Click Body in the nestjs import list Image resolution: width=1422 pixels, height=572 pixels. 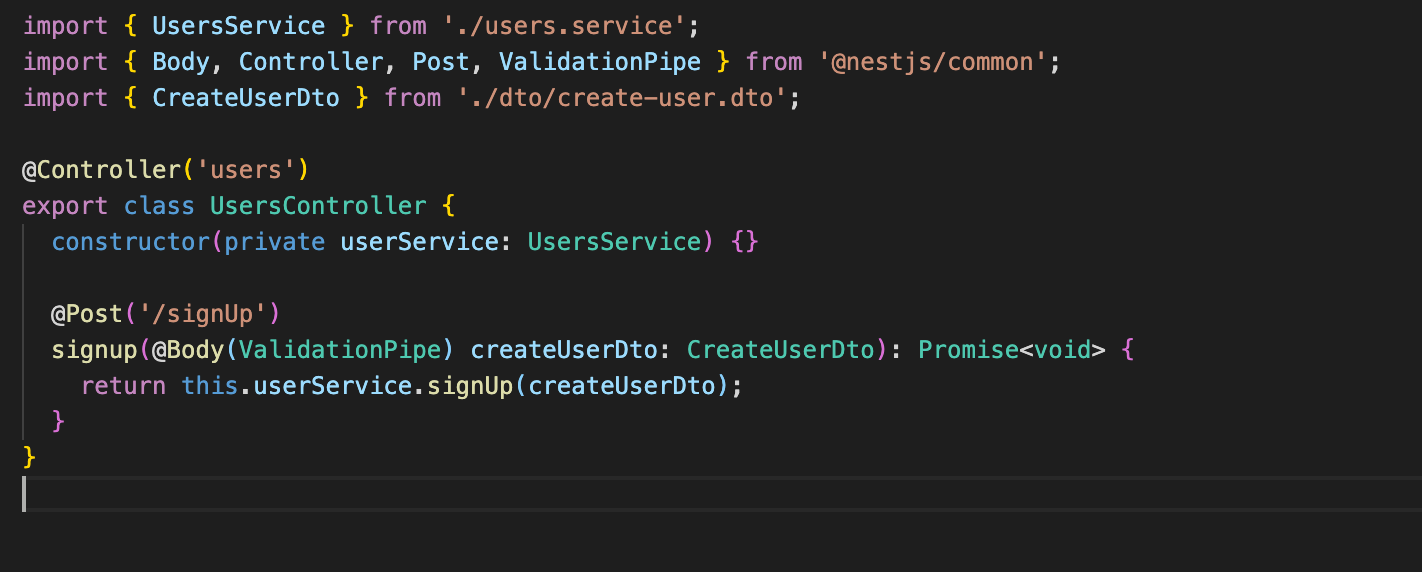click(x=181, y=61)
